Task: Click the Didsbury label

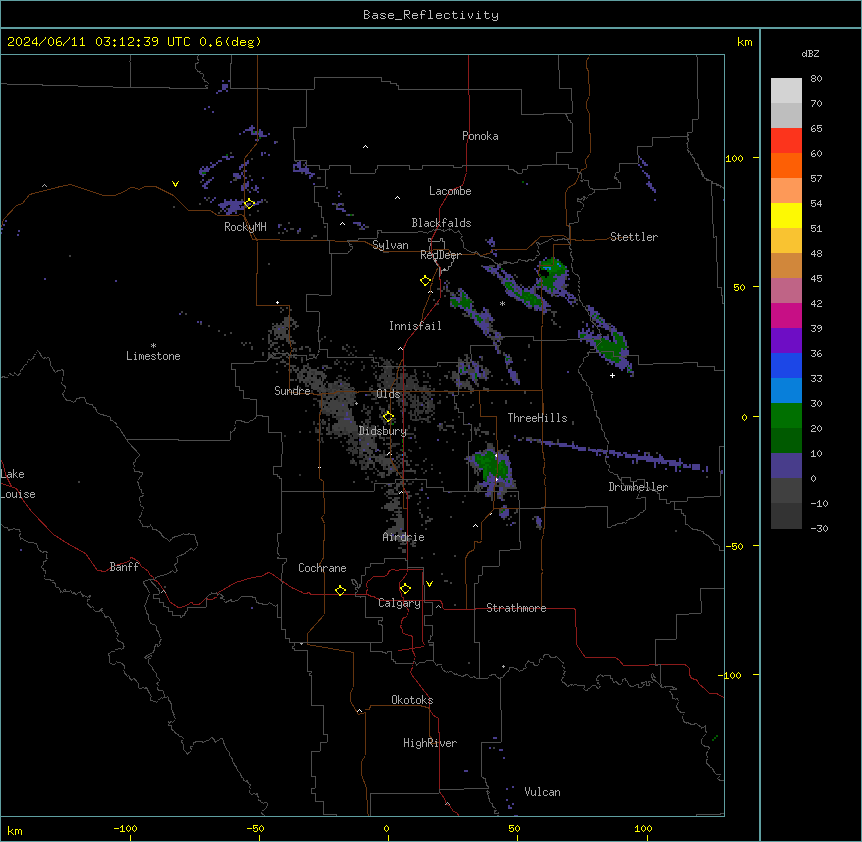Action: click(x=383, y=431)
